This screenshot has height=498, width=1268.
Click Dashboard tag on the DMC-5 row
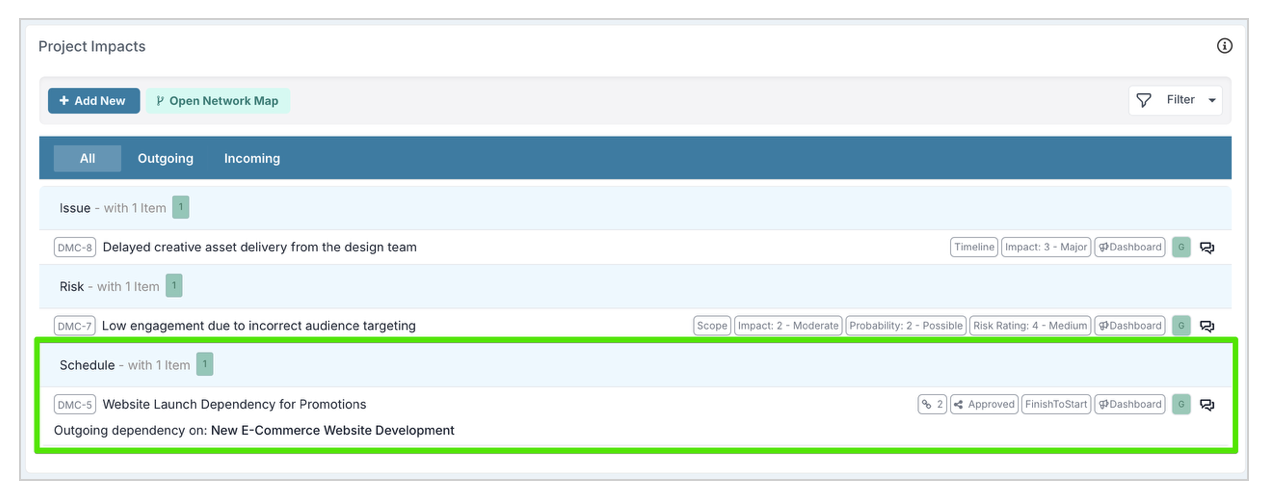[x=1130, y=404]
